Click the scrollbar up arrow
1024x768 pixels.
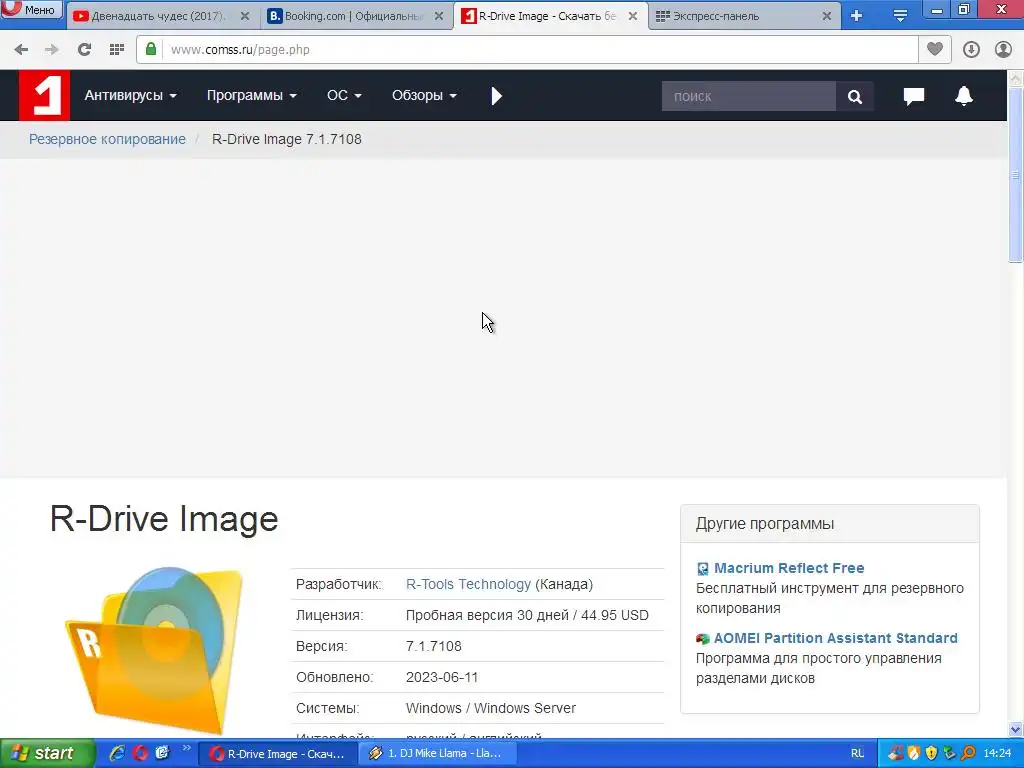[x=1015, y=79]
